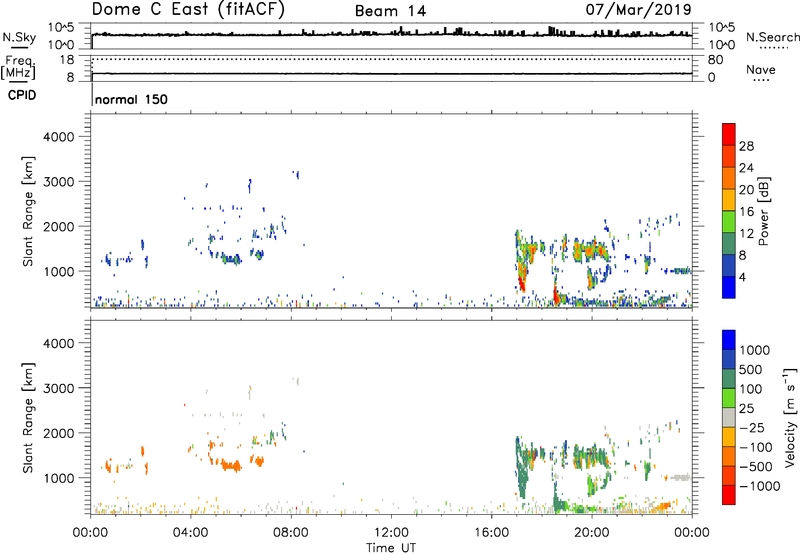
Task: Click the "Power [dB]" colorbar title
Action: 763,212
